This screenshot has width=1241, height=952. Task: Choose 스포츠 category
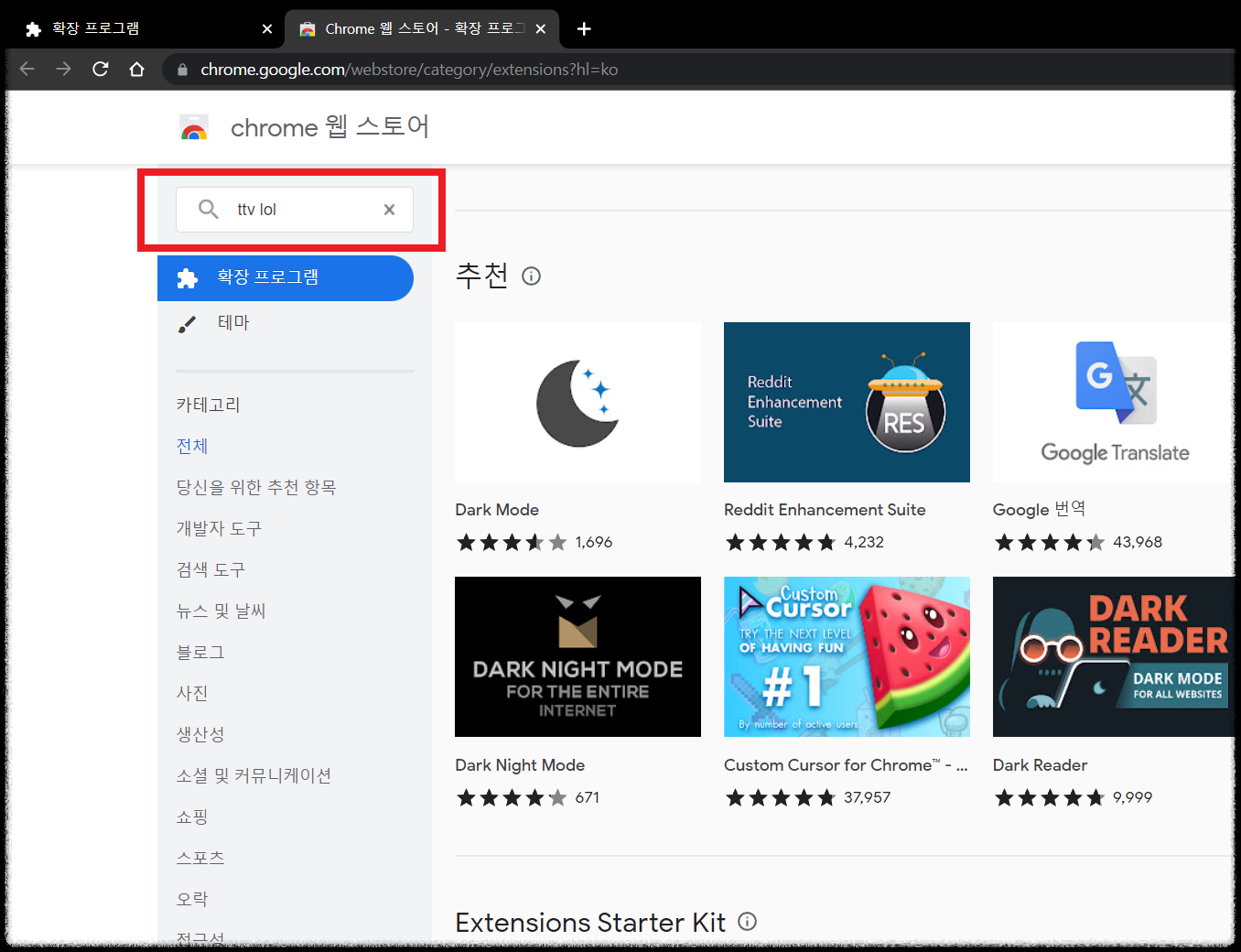[x=200, y=858]
